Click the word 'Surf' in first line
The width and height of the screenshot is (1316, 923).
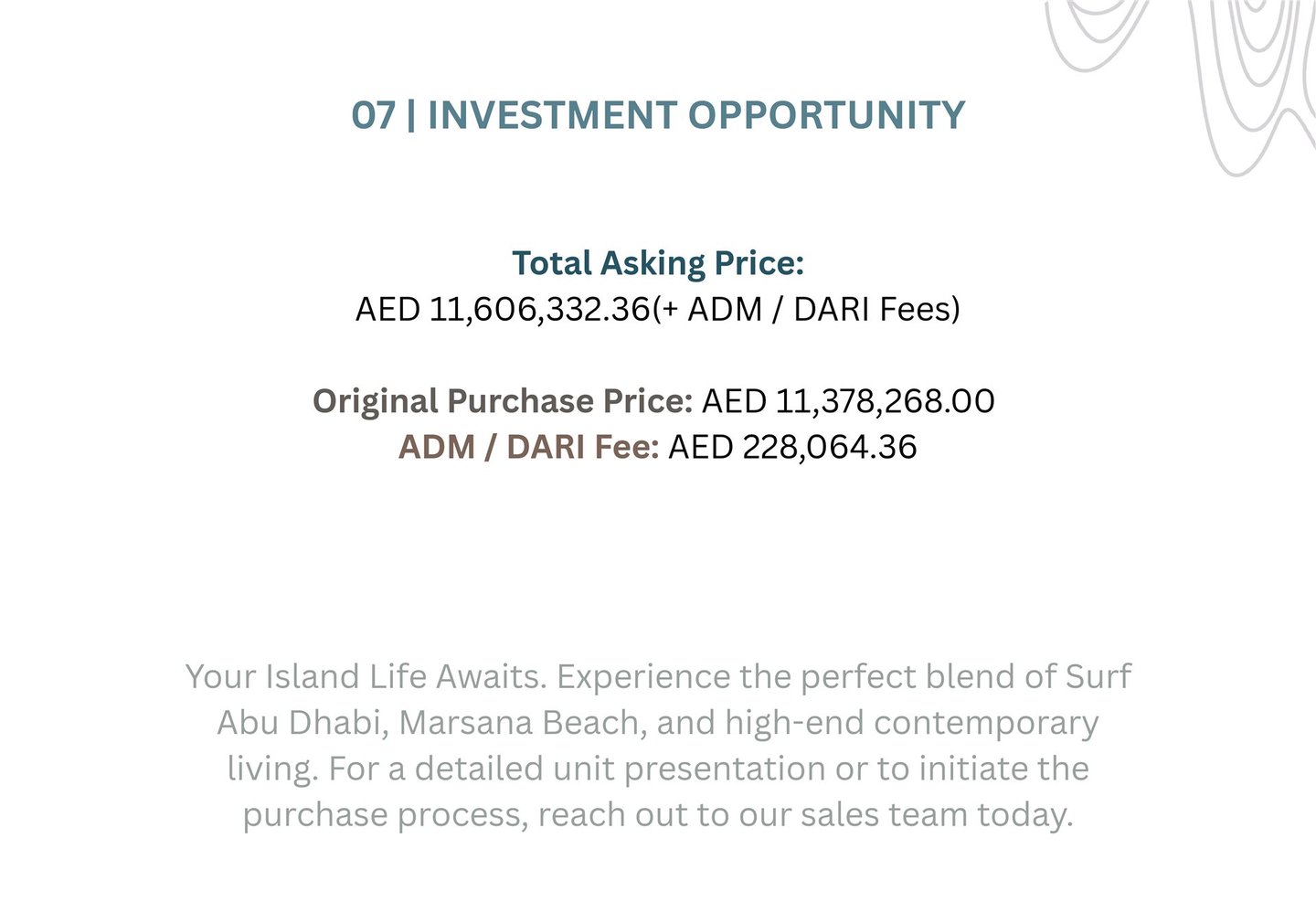coord(1098,677)
